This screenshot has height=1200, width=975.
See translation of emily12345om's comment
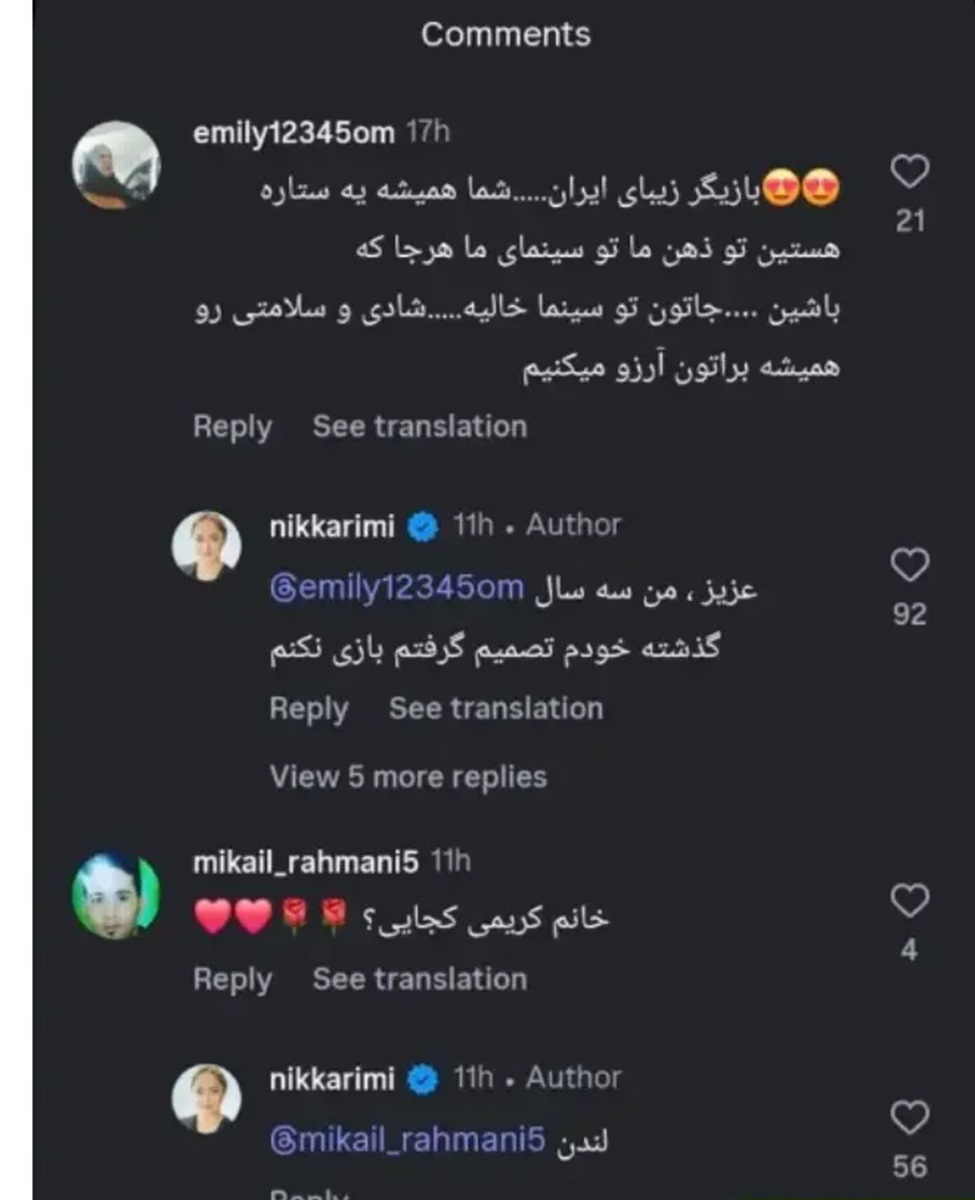click(x=419, y=427)
